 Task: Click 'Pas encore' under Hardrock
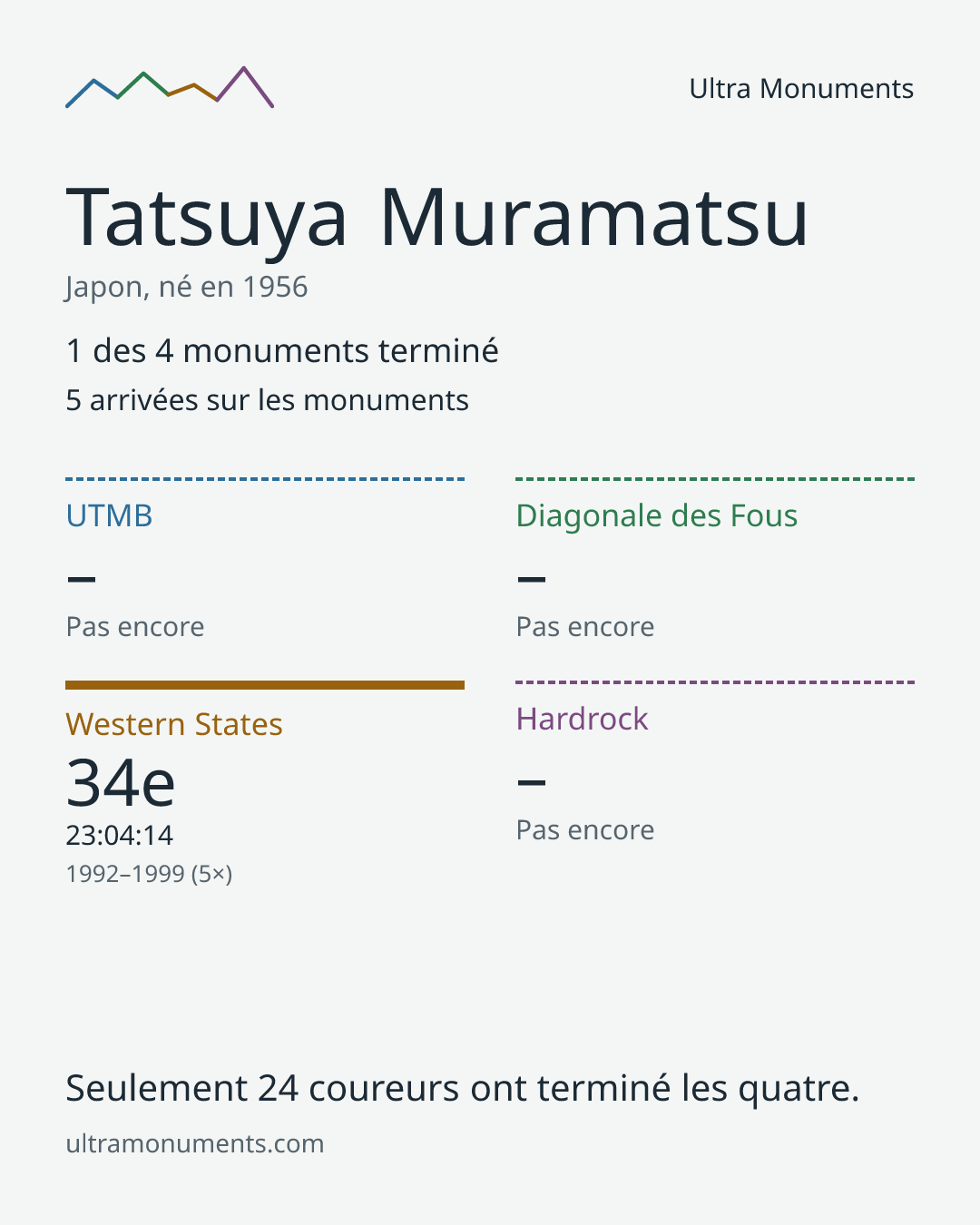coord(585,830)
